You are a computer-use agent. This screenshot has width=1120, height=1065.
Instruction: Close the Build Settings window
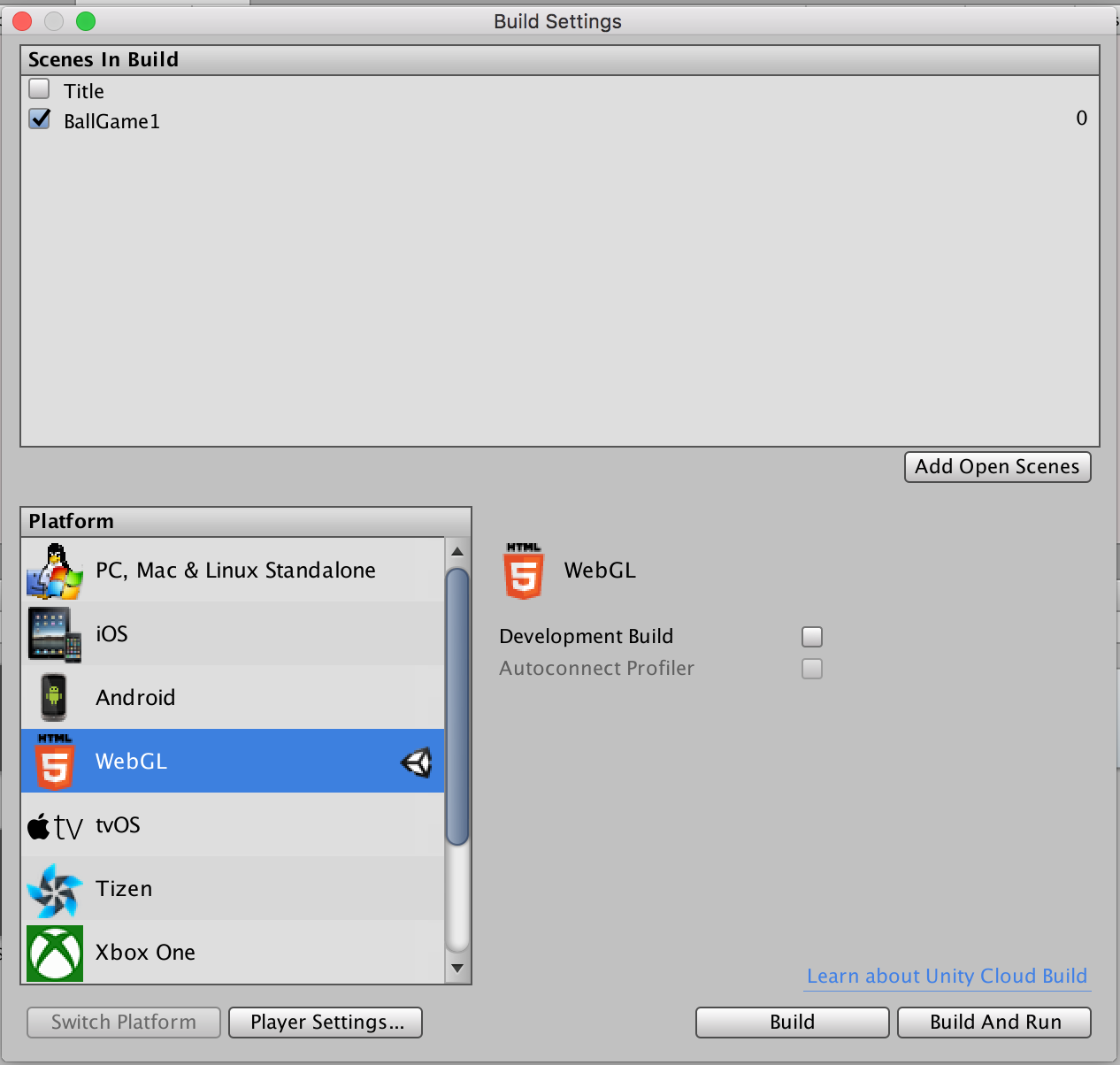click(23, 21)
